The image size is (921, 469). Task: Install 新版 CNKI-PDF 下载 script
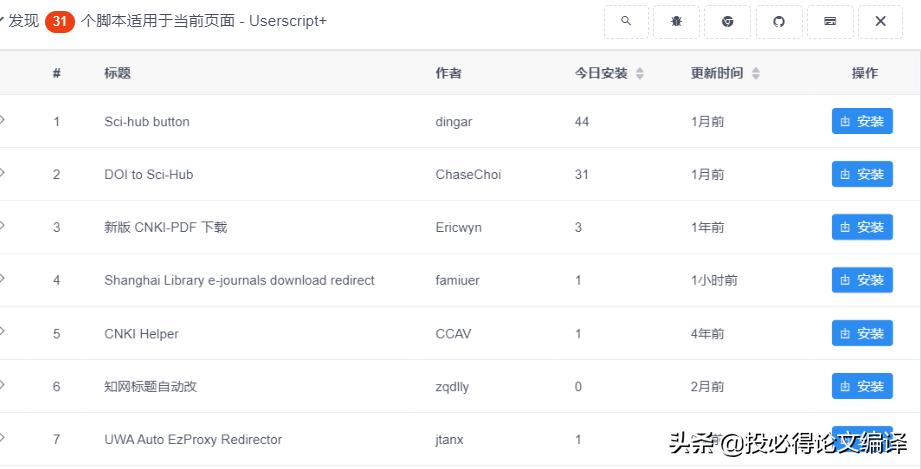(x=862, y=227)
